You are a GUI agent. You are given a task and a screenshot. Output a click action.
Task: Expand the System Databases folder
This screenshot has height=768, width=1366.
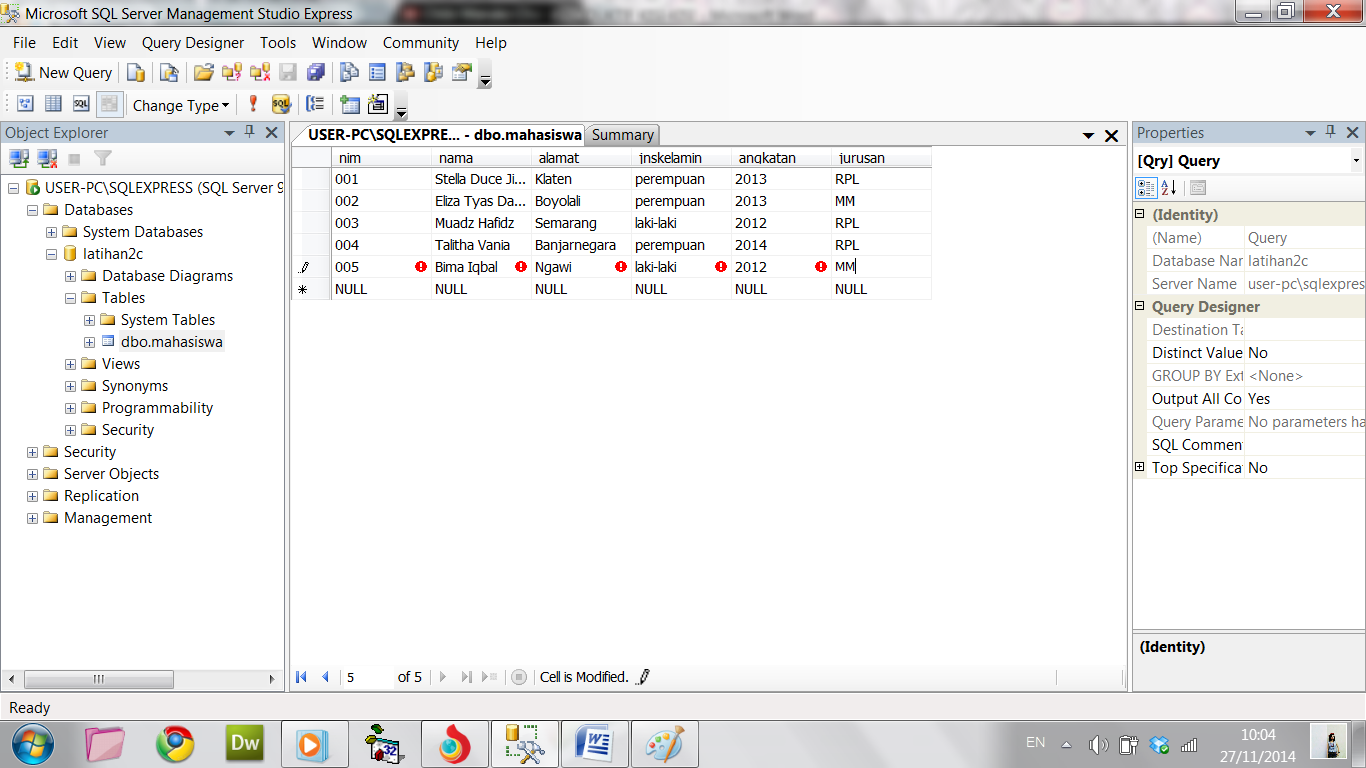click(51, 232)
